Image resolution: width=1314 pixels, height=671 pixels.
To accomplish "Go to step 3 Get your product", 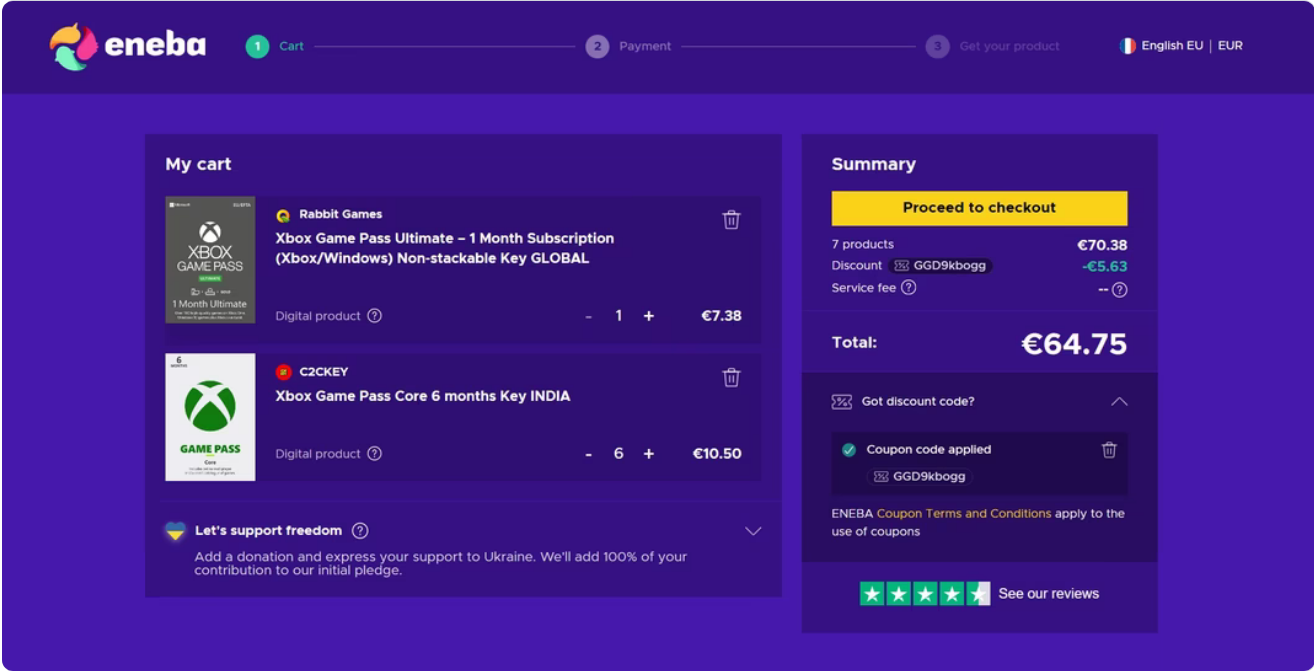I will pos(993,46).
